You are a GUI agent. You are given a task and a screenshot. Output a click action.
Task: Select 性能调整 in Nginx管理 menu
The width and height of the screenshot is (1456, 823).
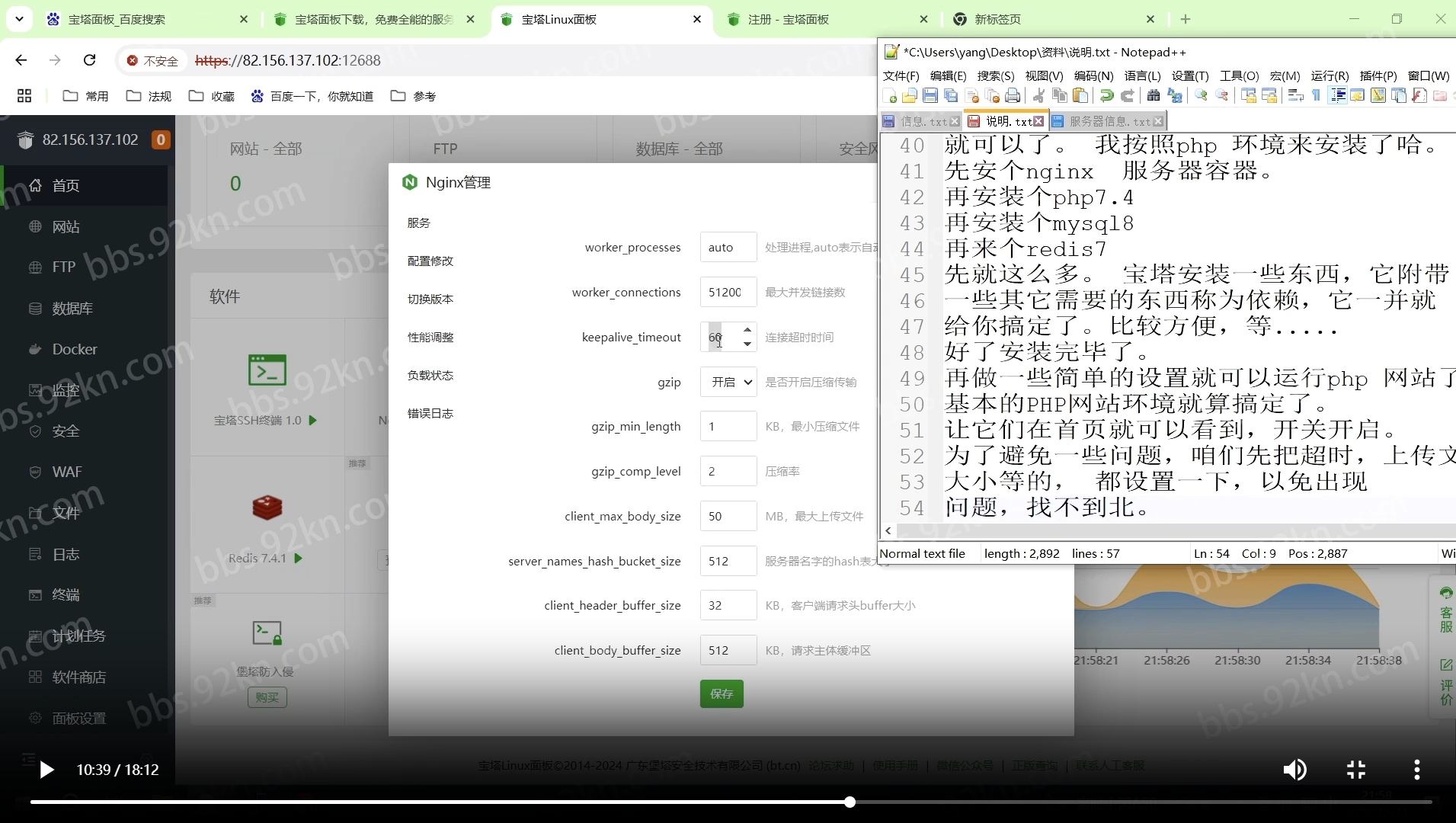coord(430,337)
